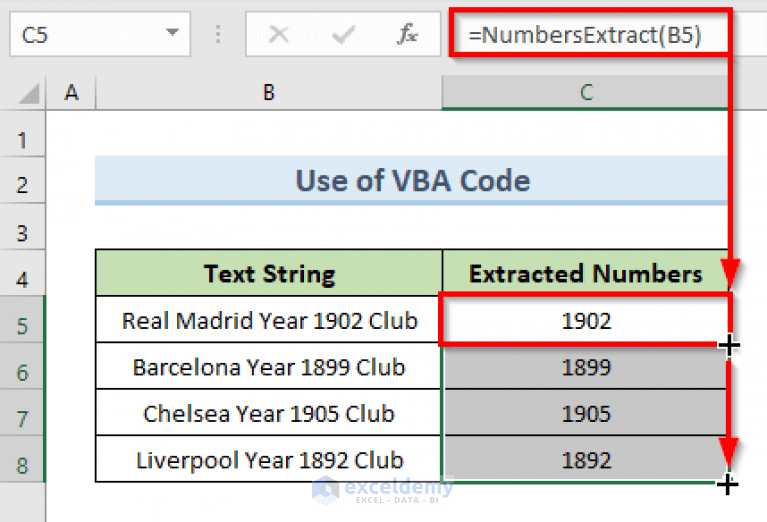Viewport: 767px width, 522px height.
Task: Select the cell containing 1892
Action: pos(586,459)
